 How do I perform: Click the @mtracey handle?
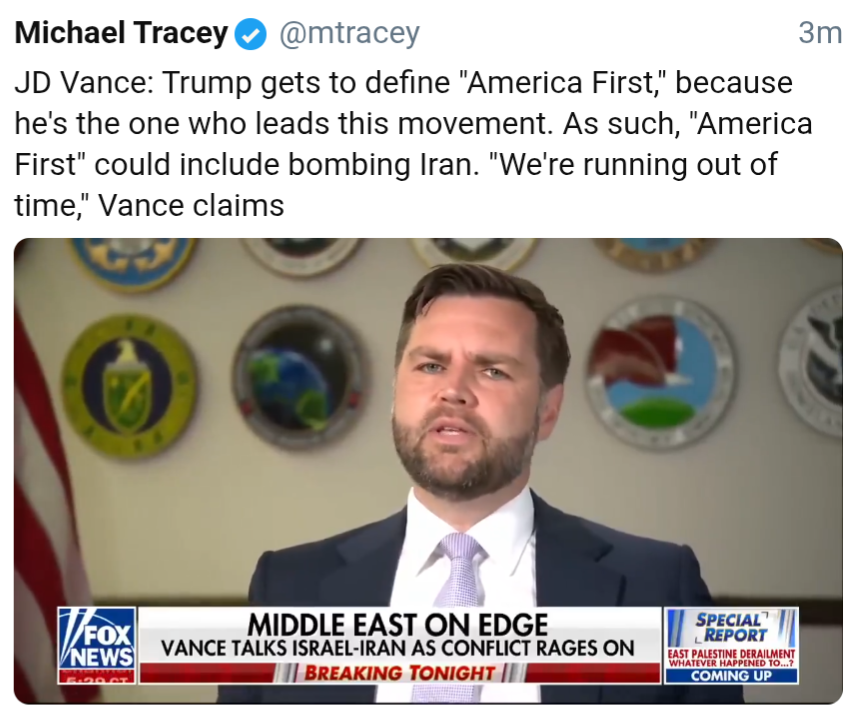(x=350, y=34)
